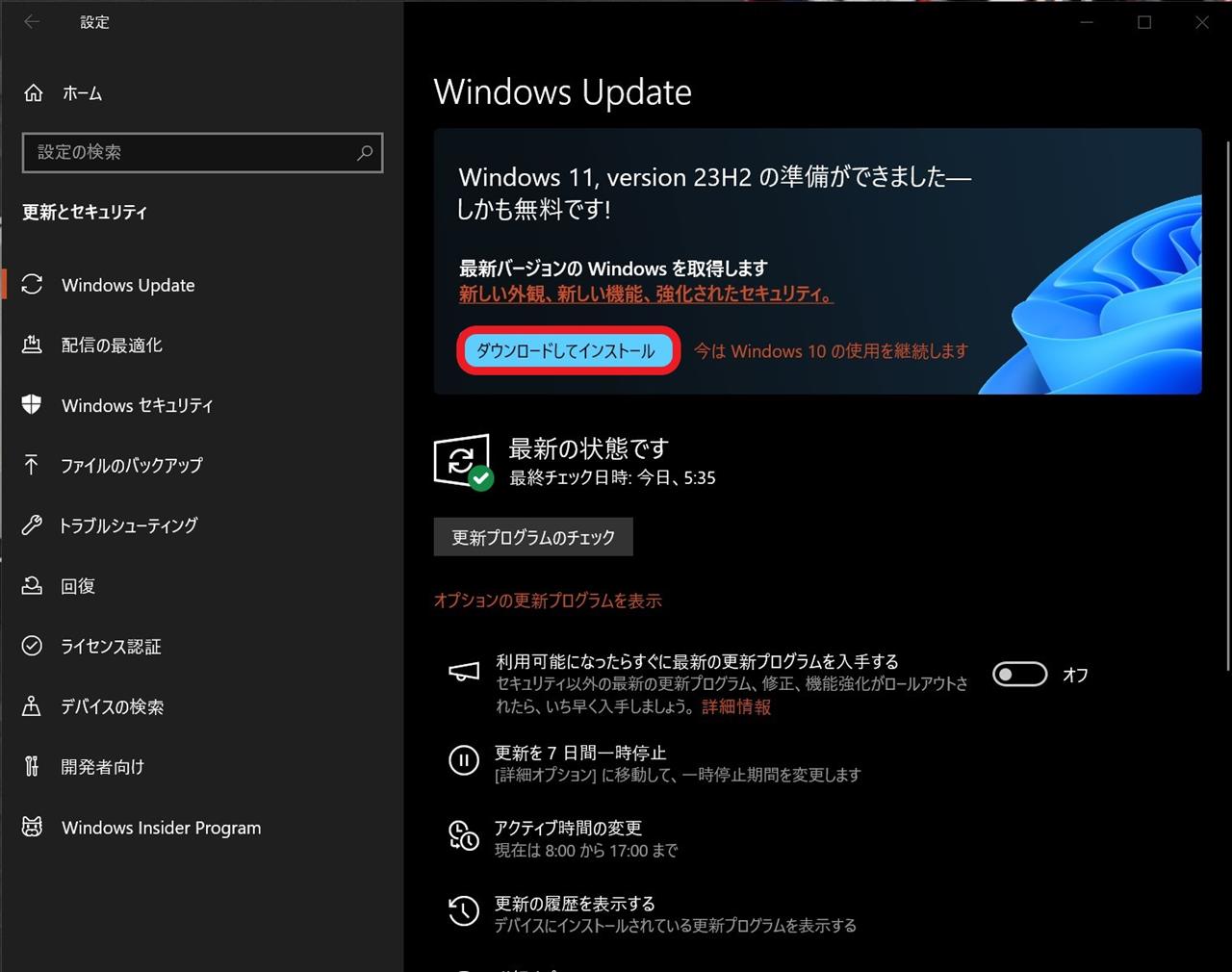Click the home icon beside ホーム
Screen dimensions: 1232x972
point(33,93)
